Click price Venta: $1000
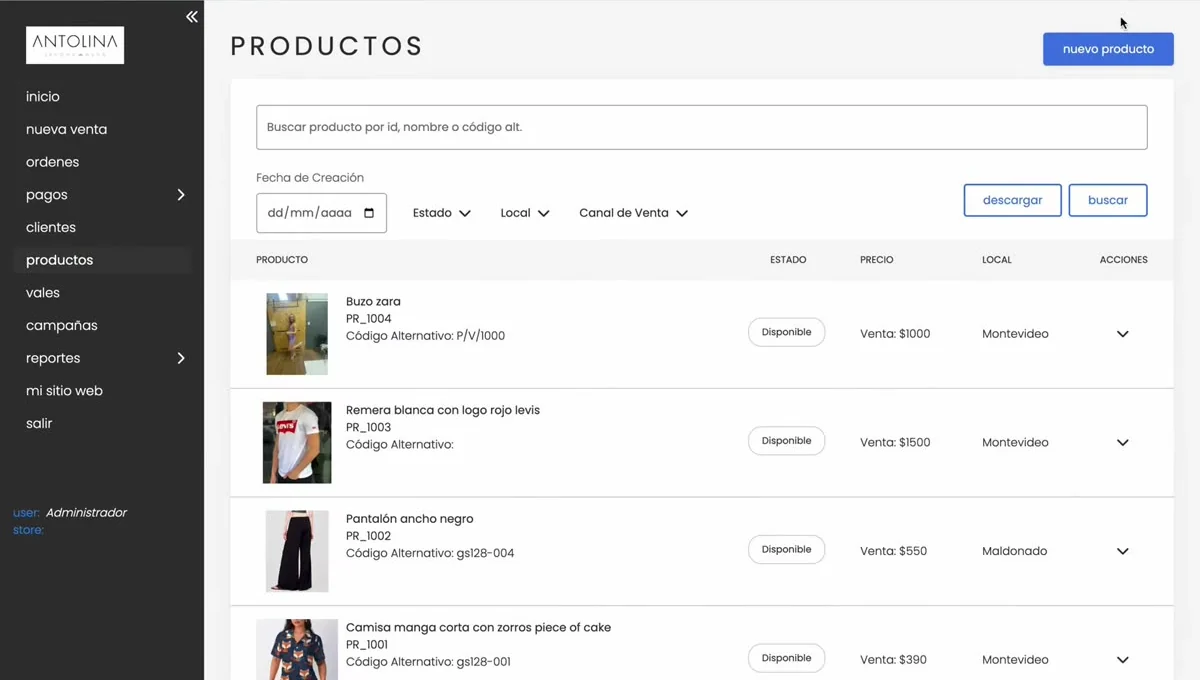The width and height of the screenshot is (1200, 680). [x=895, y=334]
